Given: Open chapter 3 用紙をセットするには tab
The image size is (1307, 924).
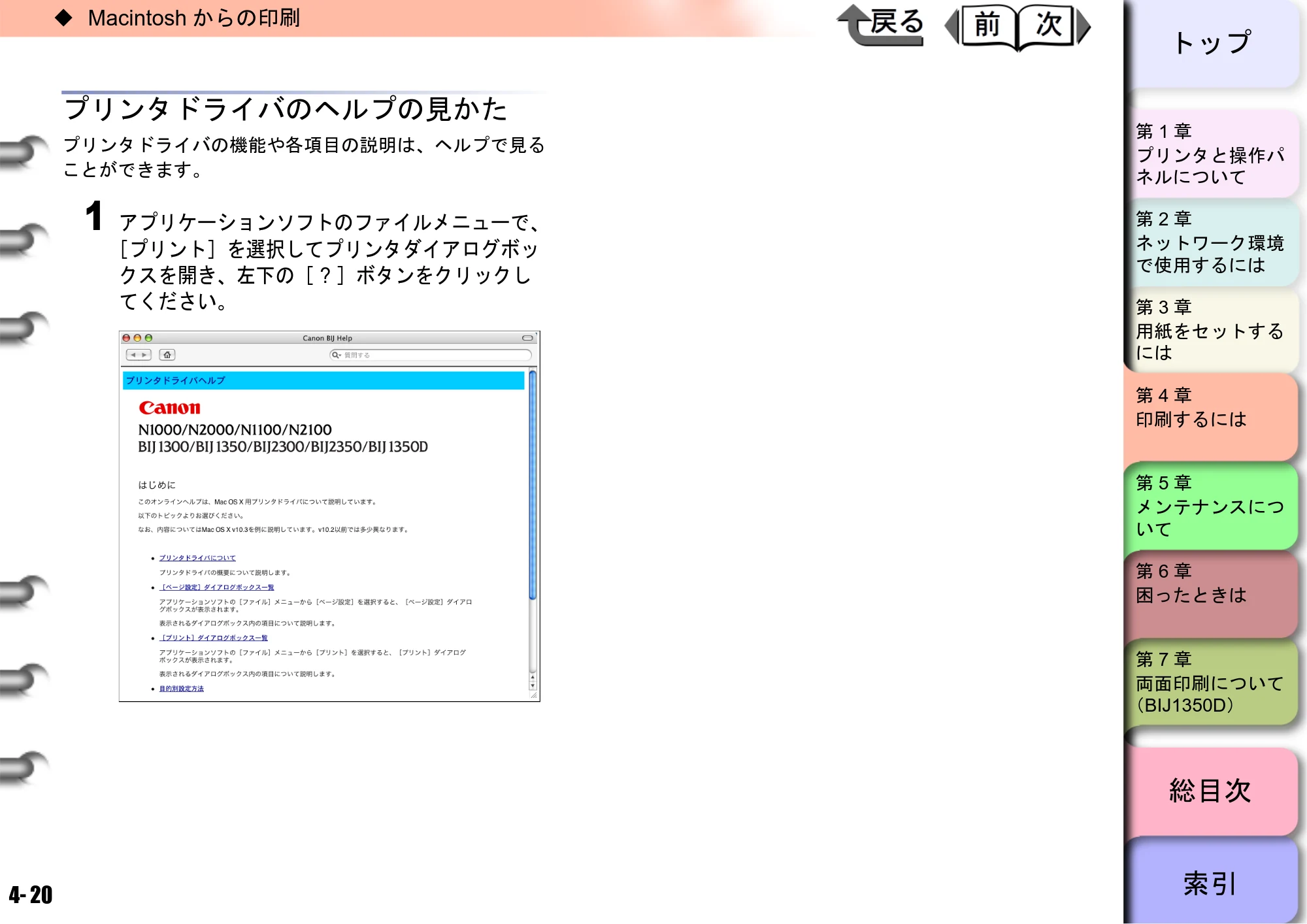Looking at the screenshot, I should click(x=1212, y=330).
